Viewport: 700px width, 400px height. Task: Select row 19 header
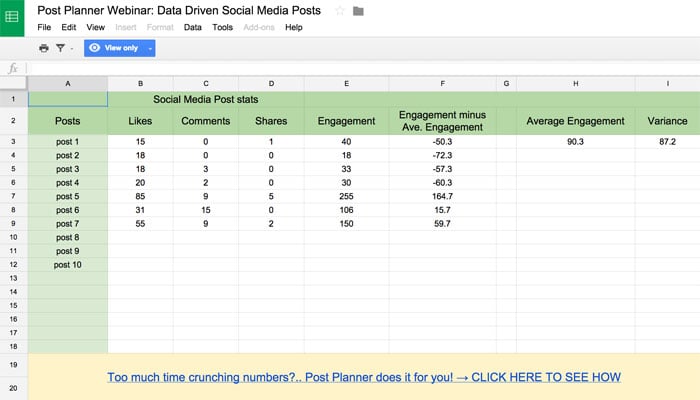(x=13, y=365)
